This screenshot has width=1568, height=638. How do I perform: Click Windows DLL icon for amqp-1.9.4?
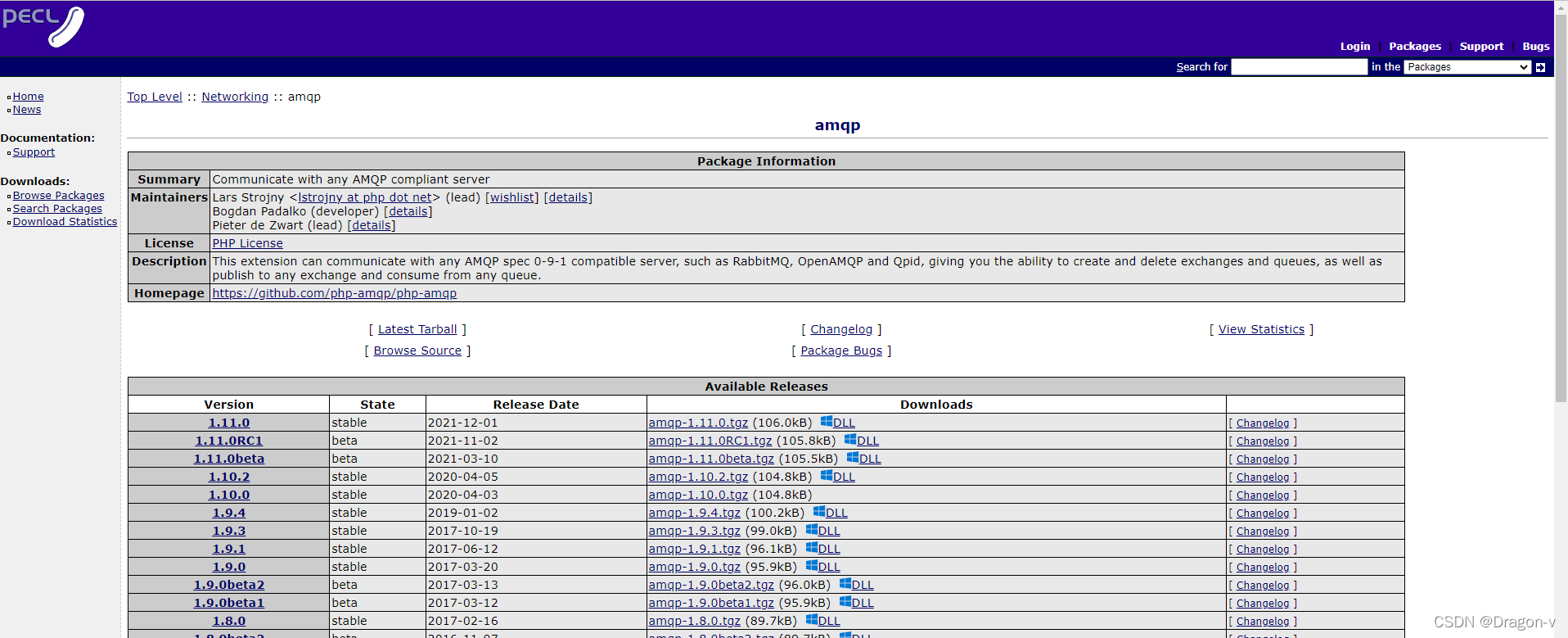click(x=819, y=512)
